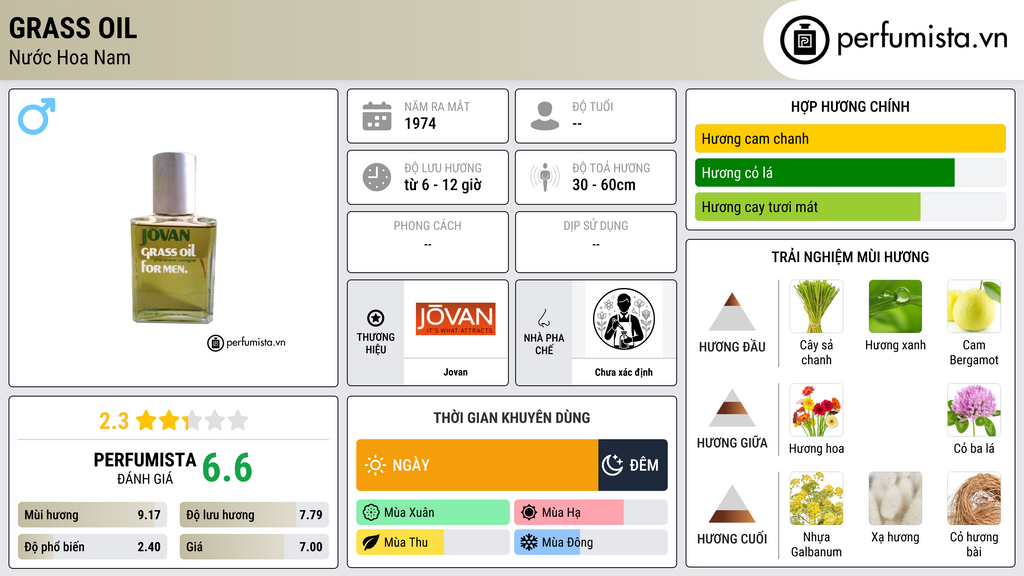Click the perfumer illustration labeled Chưa xác định

[624, 319]
